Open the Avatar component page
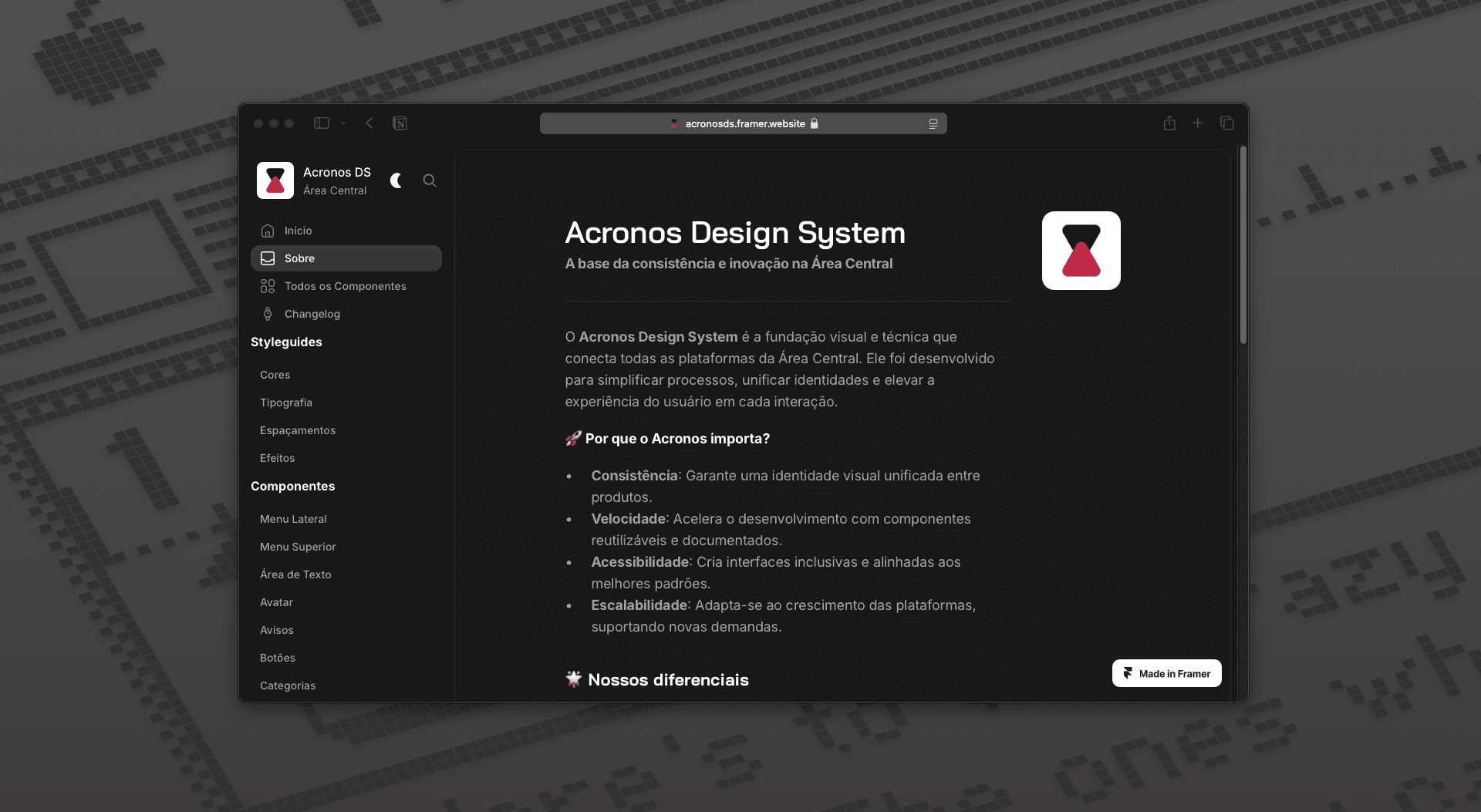This screenshot has height=812, width=1481. point(276,602)
